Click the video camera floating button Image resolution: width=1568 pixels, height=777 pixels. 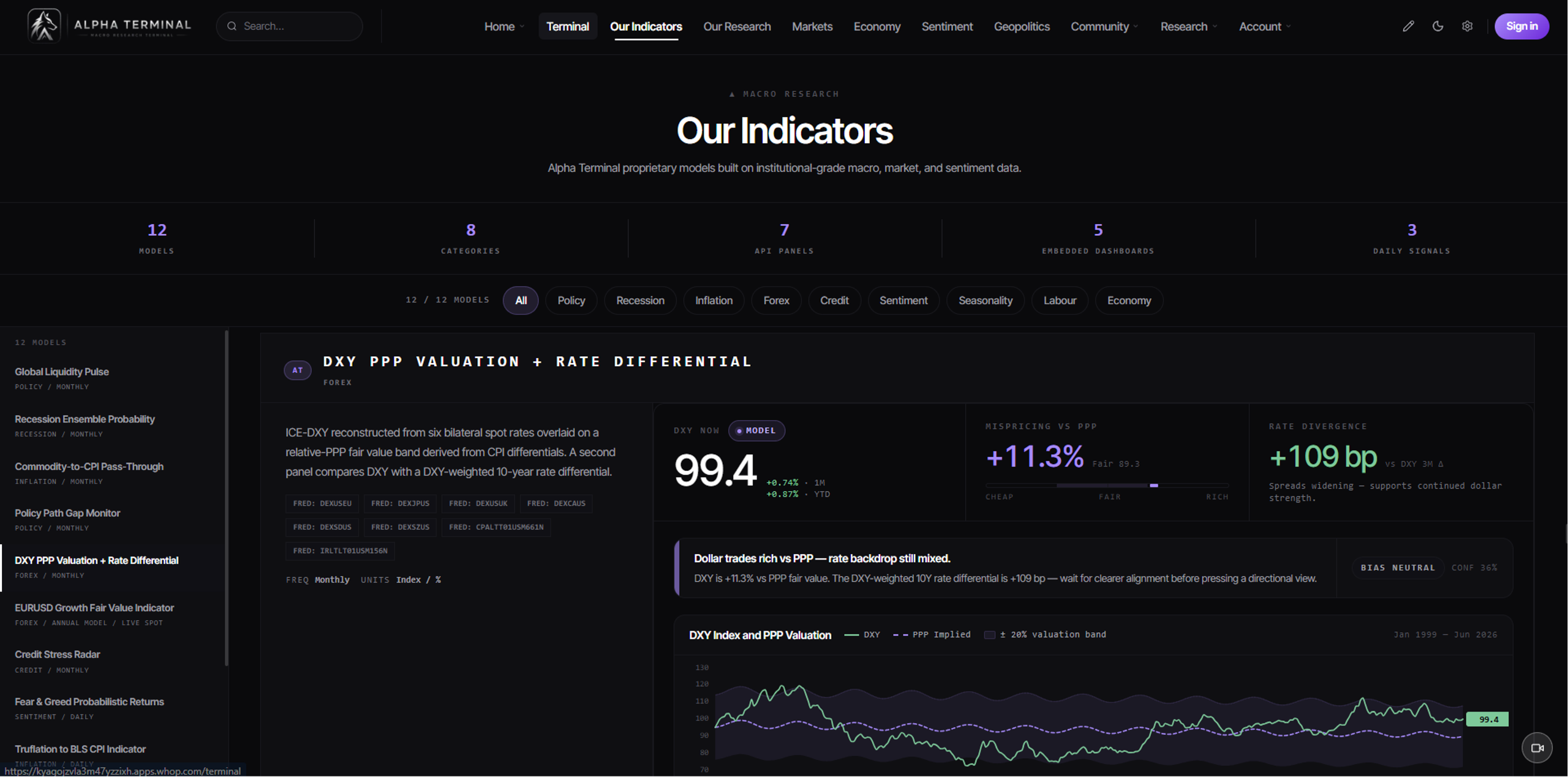[1537, 748]
